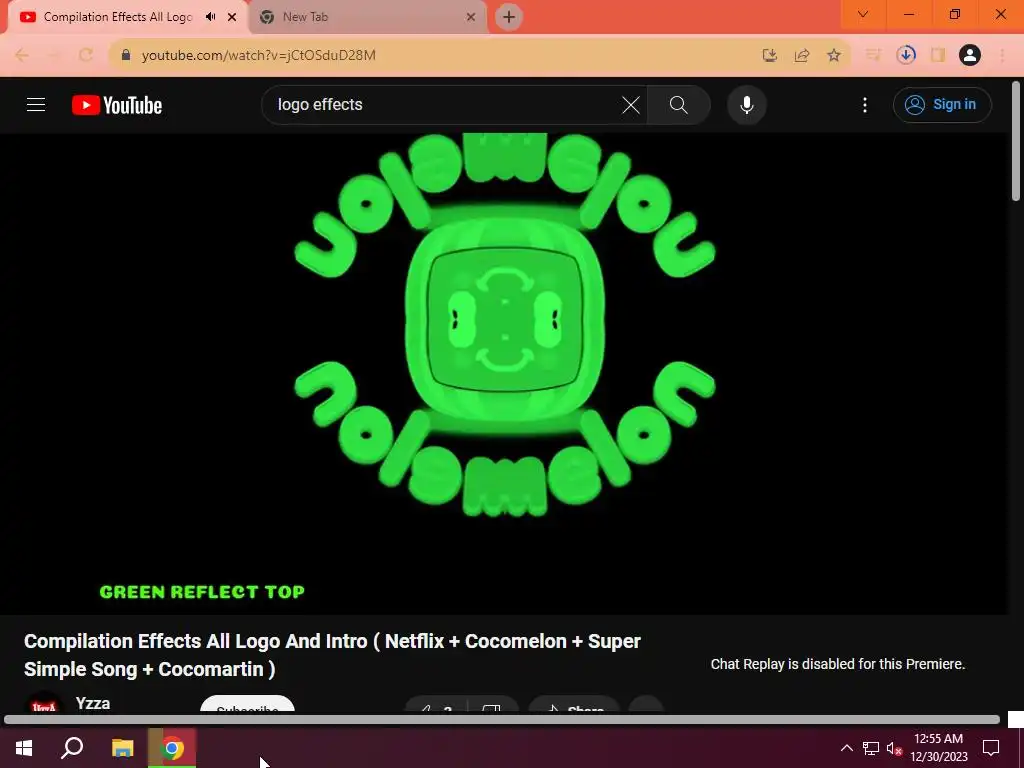Click 'Chat Replay is disabled for this Premiere.' text
1024x768 pixels.
pos(838,664)
